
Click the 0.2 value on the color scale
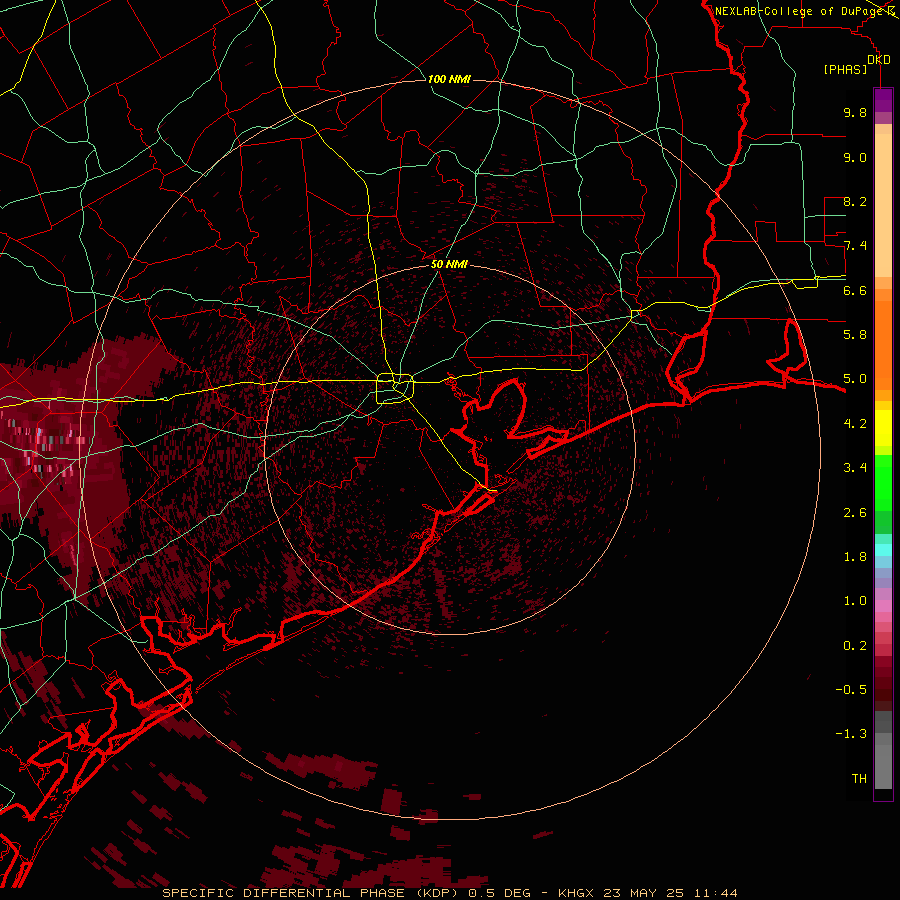pyautogui.click(x=855, y=646)
